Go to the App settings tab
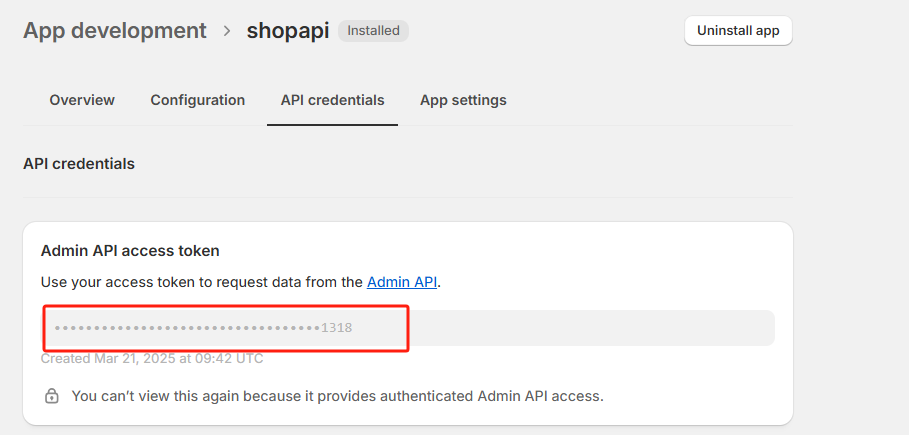909x435 pixels. 463,100
